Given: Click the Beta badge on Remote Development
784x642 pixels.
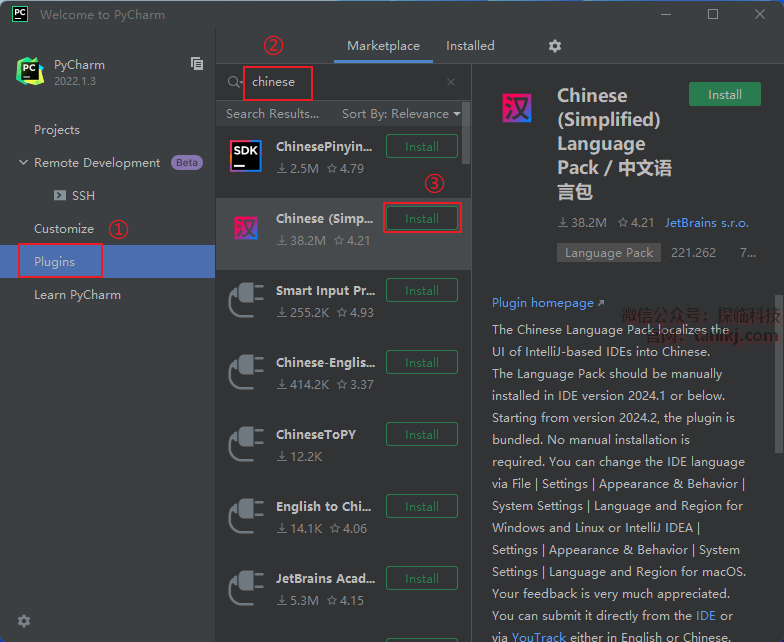Looking at the screenshot, I should pyautogui.click(x=186, y=162).
